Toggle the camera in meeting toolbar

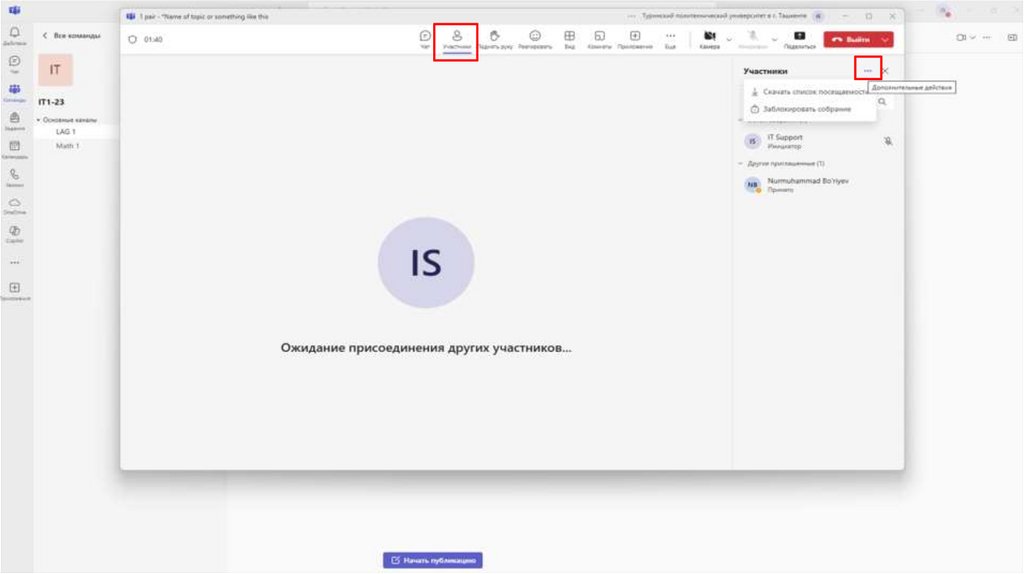pos(710,39)
